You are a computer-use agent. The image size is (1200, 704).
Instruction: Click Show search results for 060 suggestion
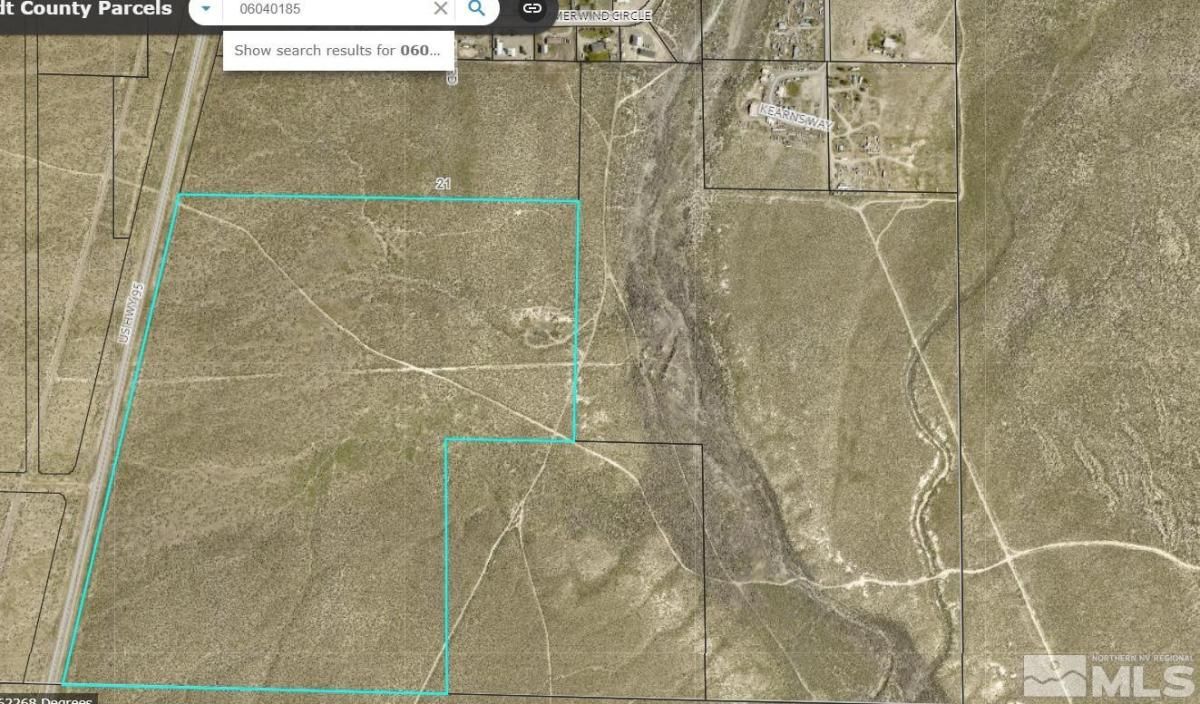338,49
